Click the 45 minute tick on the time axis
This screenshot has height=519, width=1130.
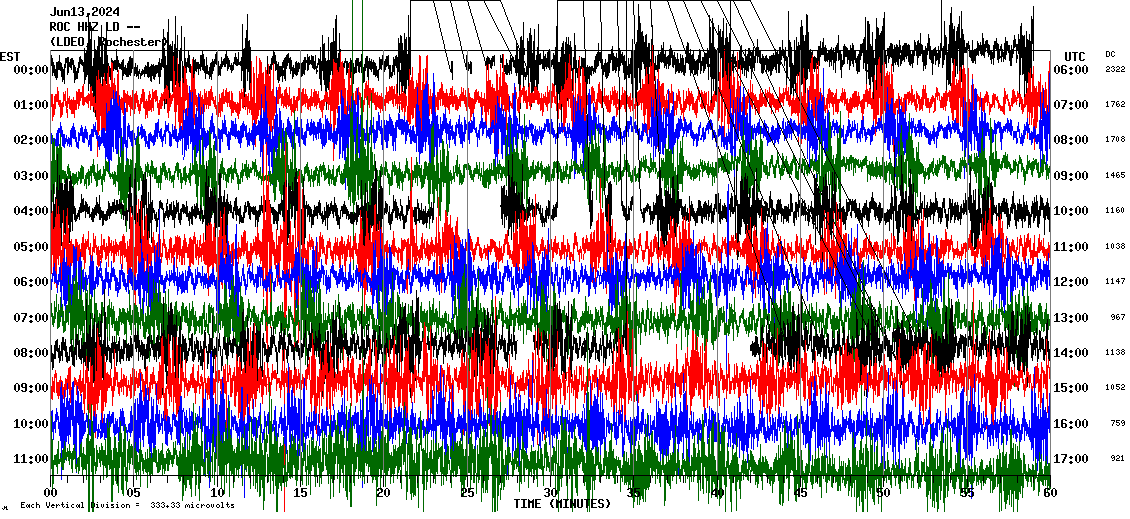(800, 493)
